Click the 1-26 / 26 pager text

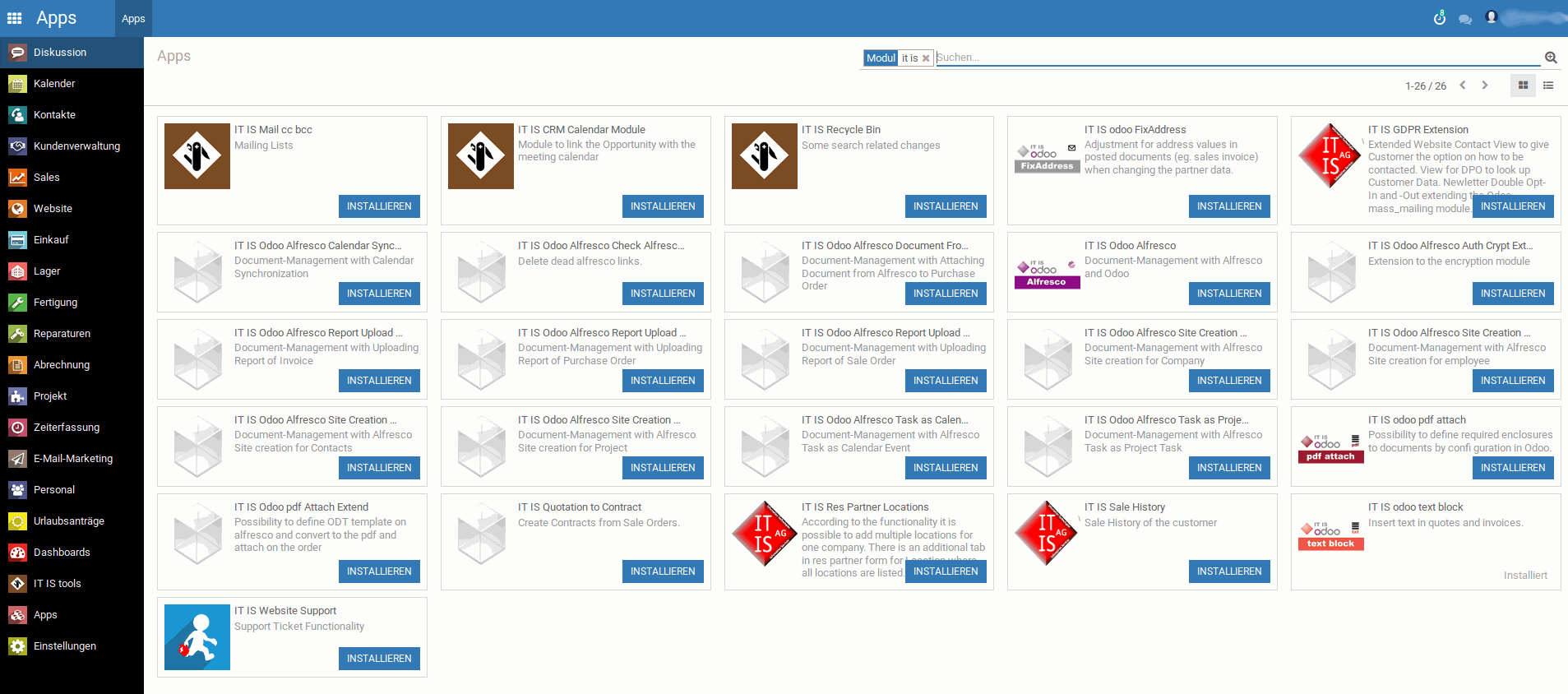tap(1426, 86)
